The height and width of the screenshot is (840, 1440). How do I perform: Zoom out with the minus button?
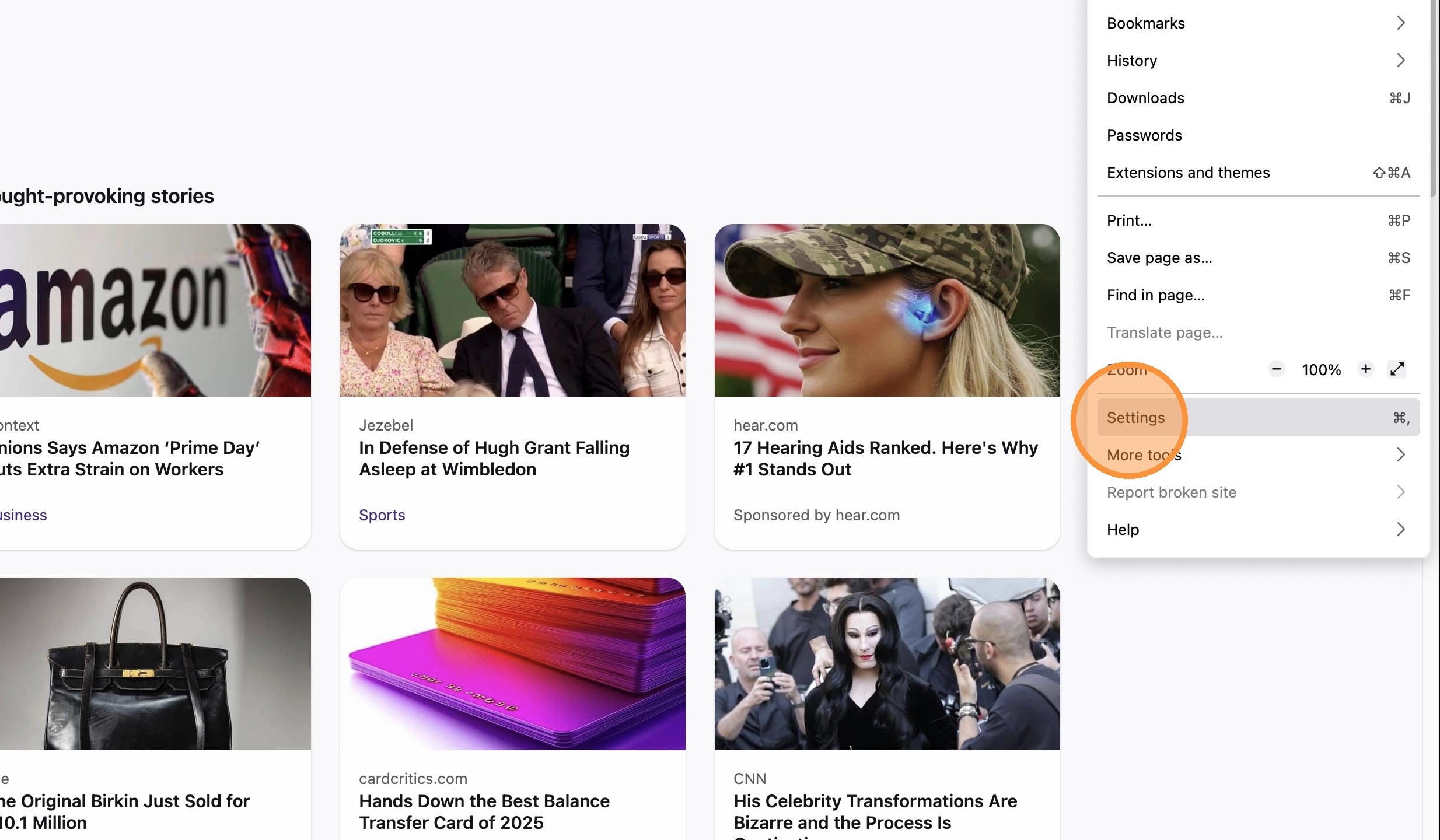point(1277,369)
